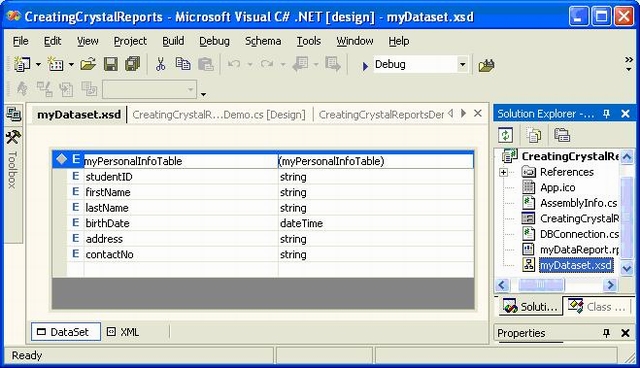Close the Properties panel
Screen dimensions: 640x368
[625, 333]
